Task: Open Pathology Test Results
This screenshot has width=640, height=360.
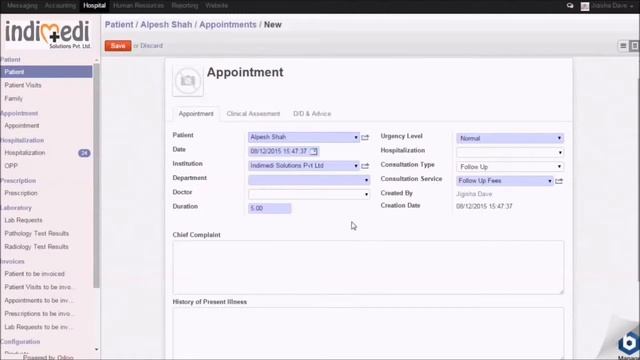Action: click(36, 233)
